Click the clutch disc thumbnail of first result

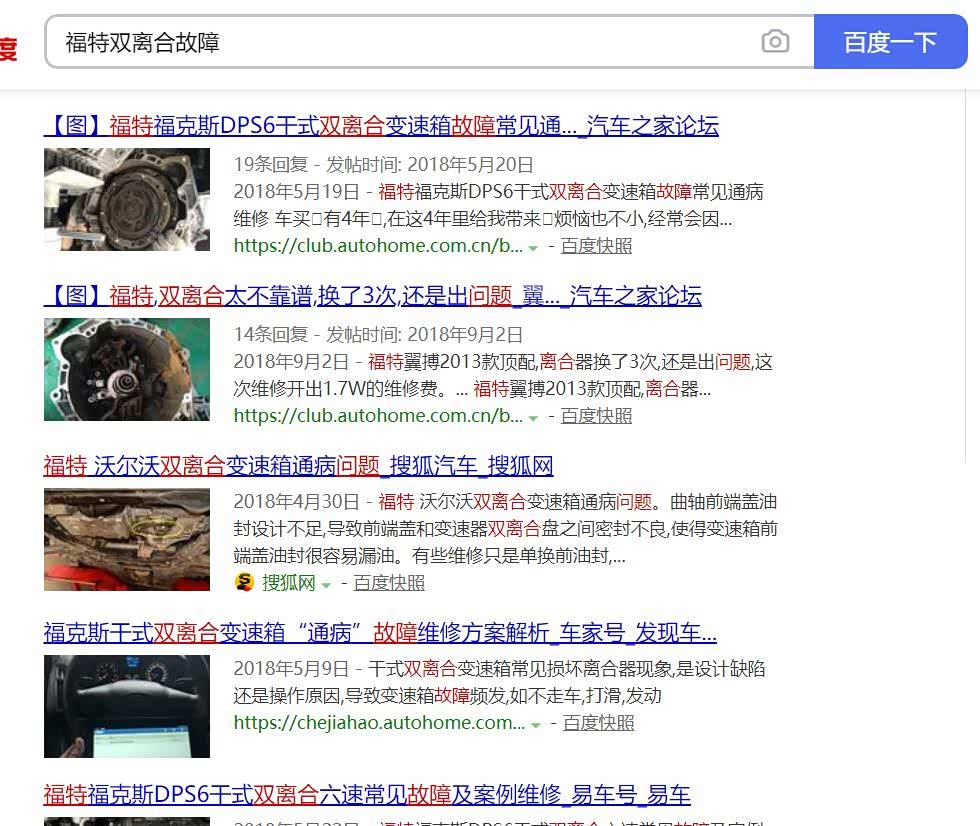[127, 199]
